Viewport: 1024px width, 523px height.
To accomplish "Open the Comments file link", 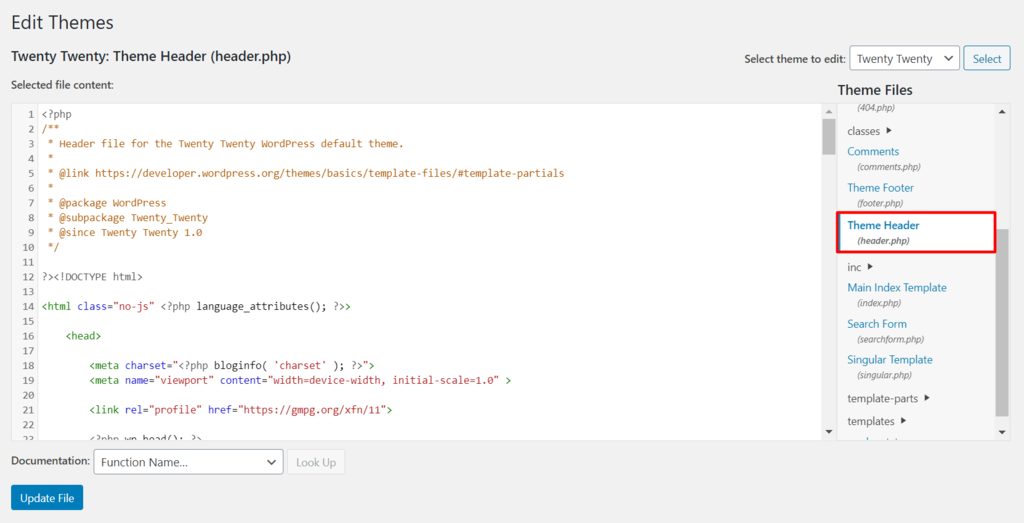I will click(x=873, y=152).
